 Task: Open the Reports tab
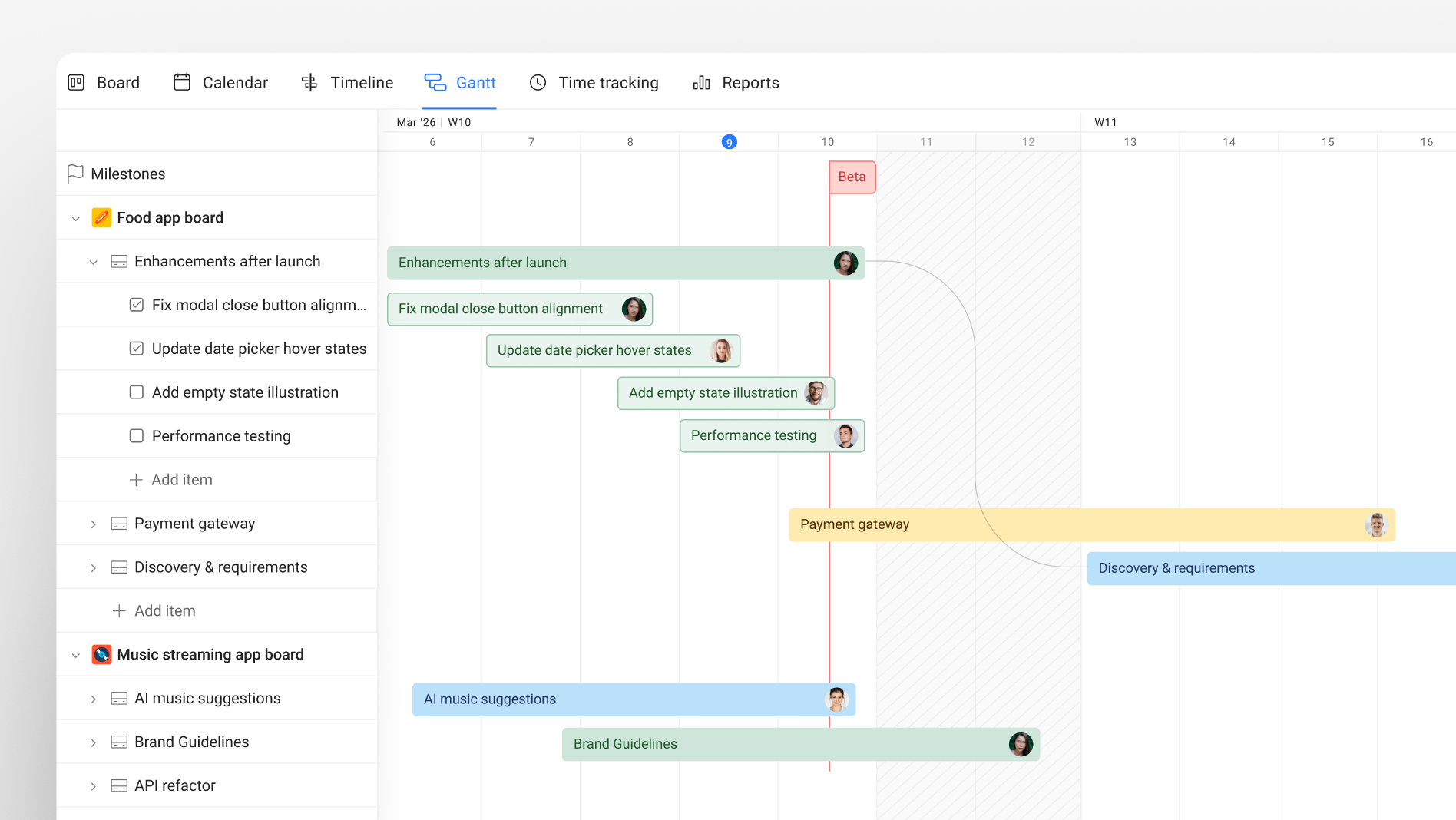pos(736,83)
